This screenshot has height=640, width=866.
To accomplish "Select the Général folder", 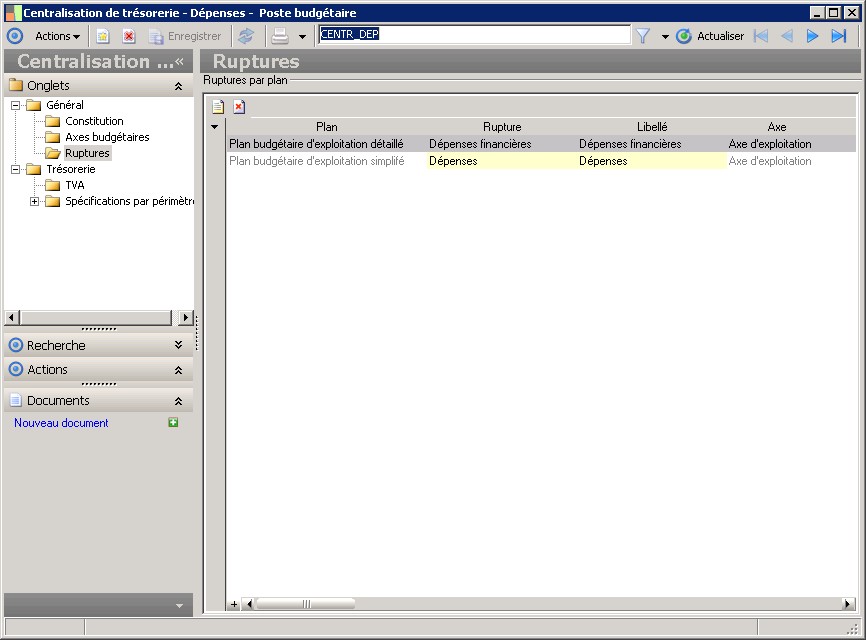I will [x=55, y=105].
